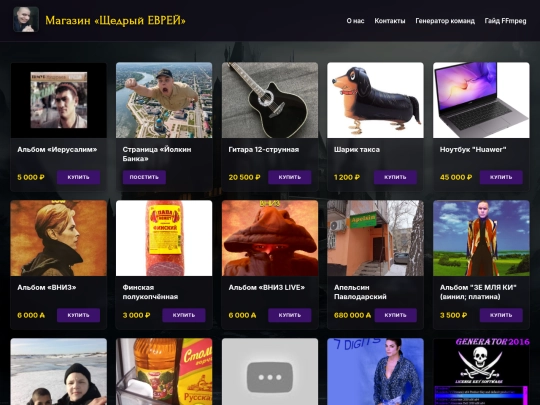The height and width of the screenshot is (405, 540).
Task: Click the price «45 000 ₽»
Action: tap(456, 177)
